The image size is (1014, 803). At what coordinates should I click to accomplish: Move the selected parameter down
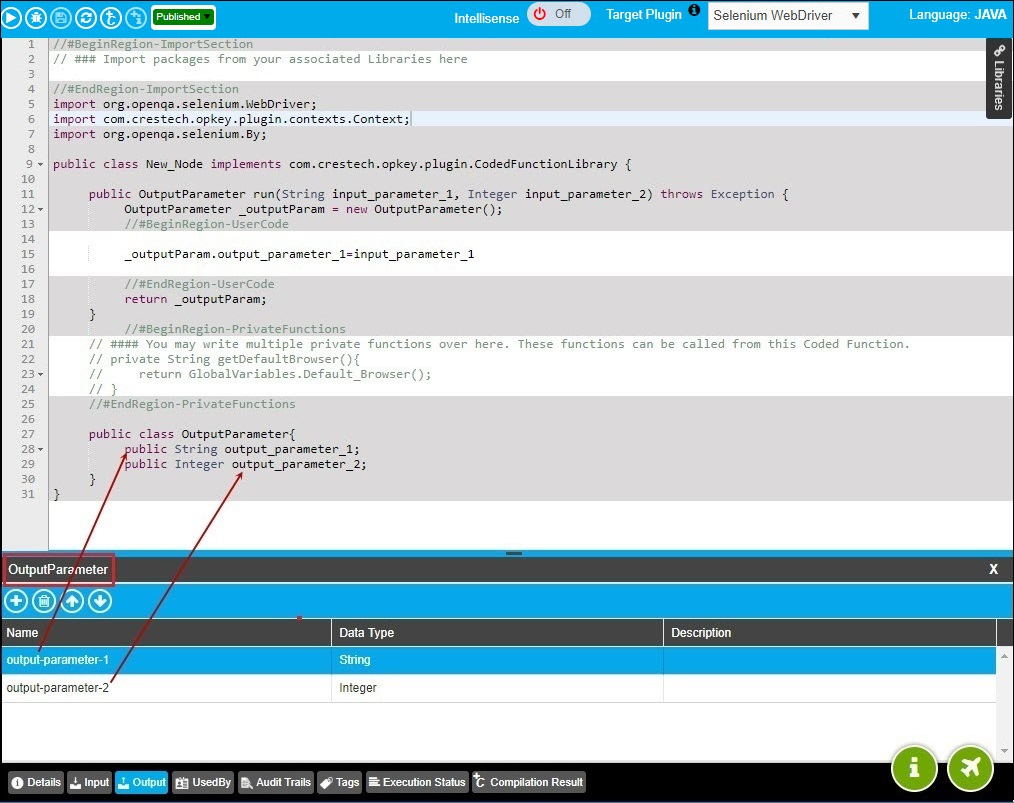(100, 601)
